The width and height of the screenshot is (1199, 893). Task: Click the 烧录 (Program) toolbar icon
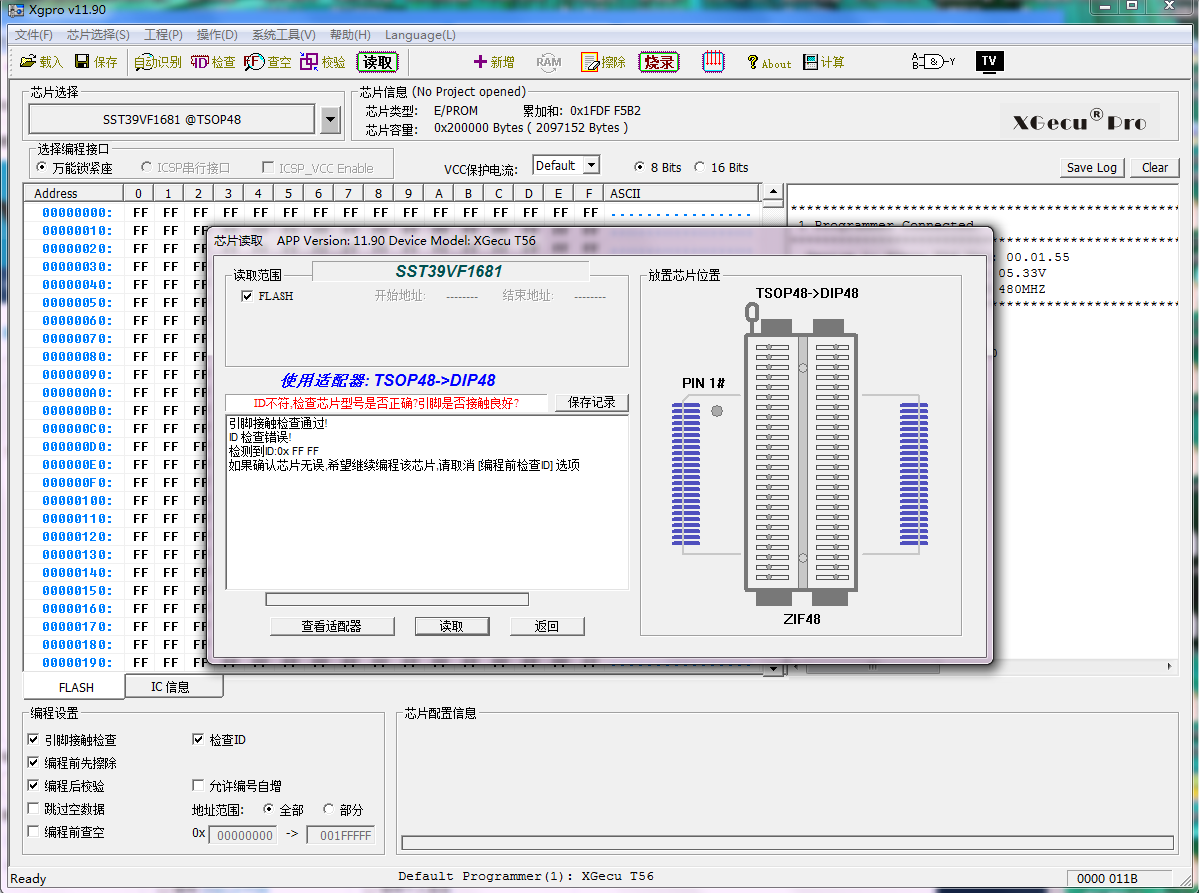(x=658, y=62)
